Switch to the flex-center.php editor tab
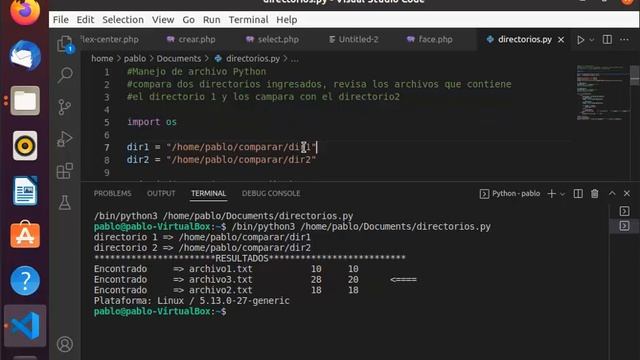This screenshot has width=640, height=360. click(110, 40)
